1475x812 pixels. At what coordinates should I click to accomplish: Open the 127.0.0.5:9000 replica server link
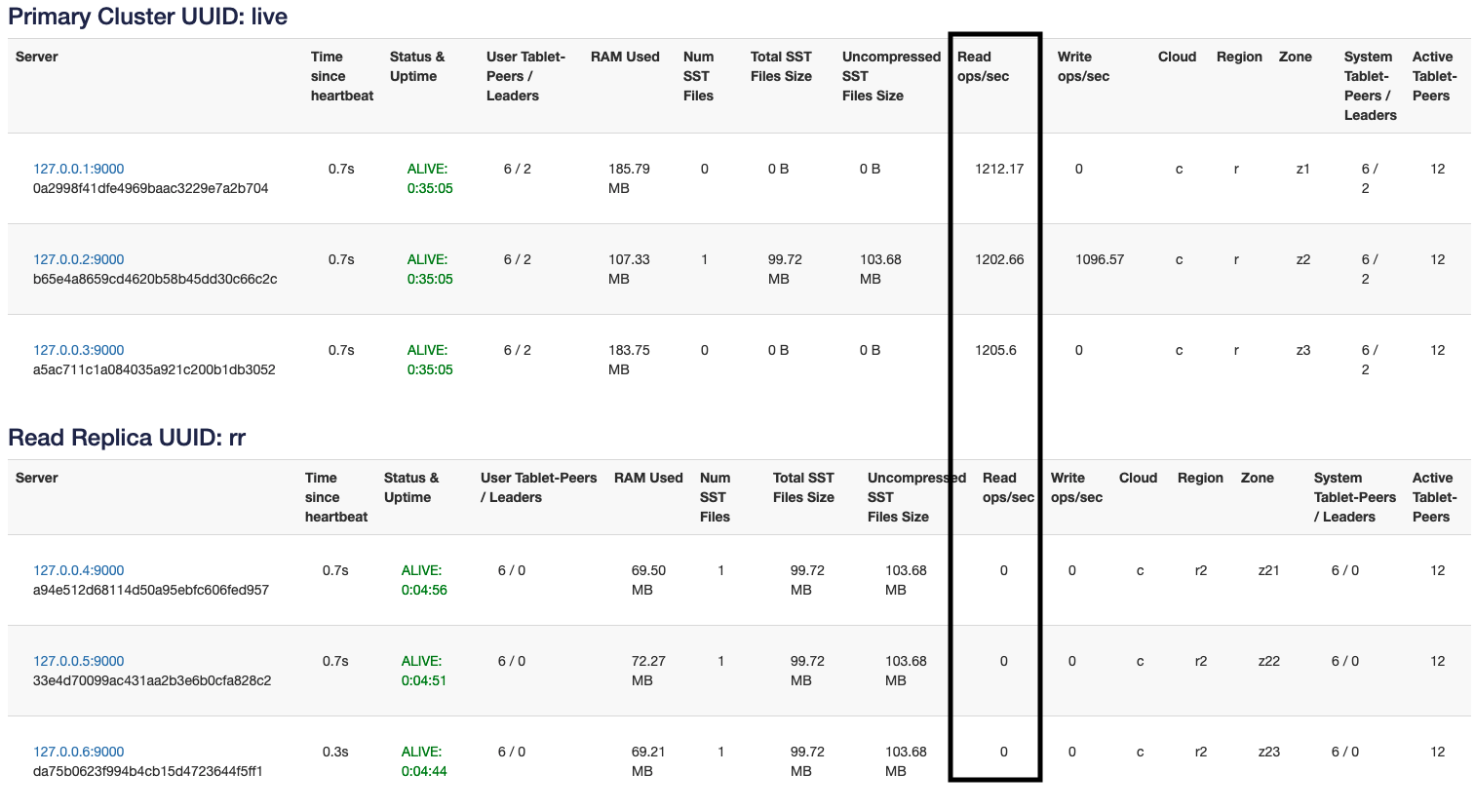point(77,660)
